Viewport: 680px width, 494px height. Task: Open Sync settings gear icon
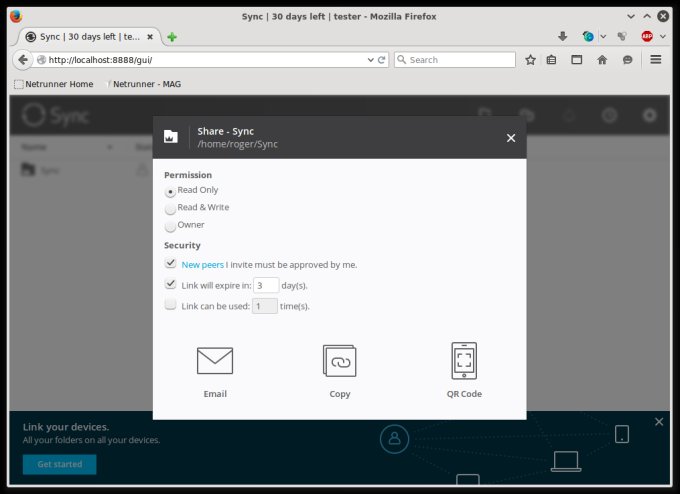(649, 115)
